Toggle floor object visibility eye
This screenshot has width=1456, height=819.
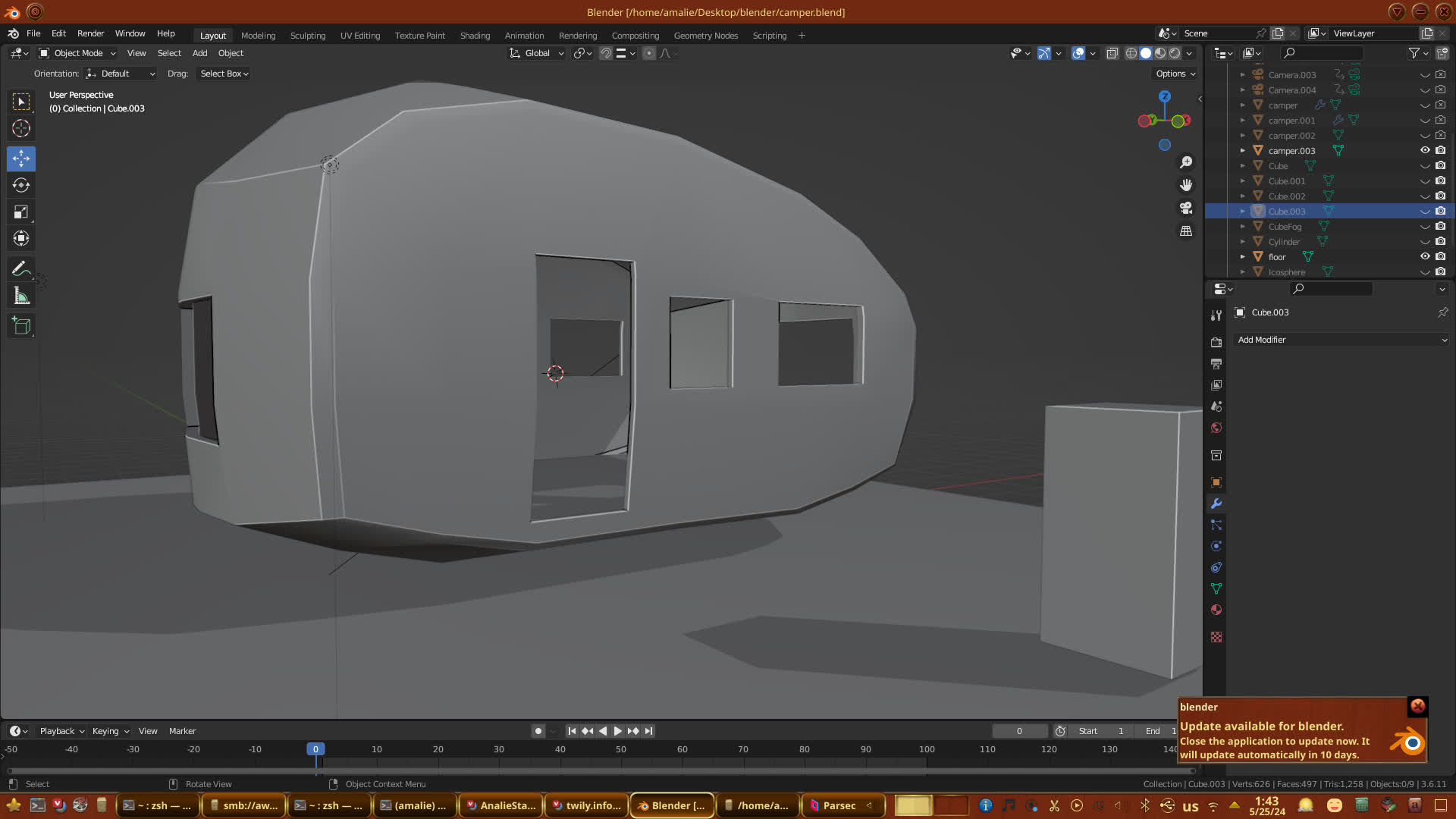1425,256
